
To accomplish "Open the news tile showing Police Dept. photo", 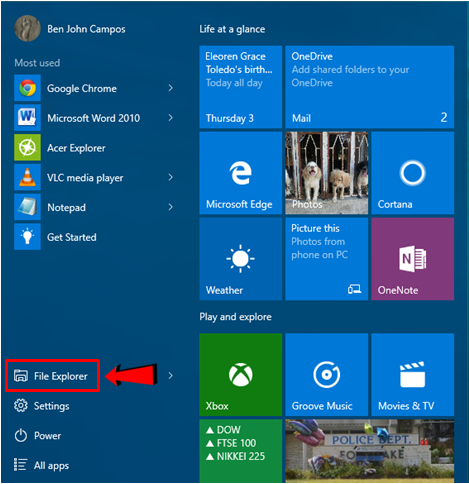I will point(370,451).
